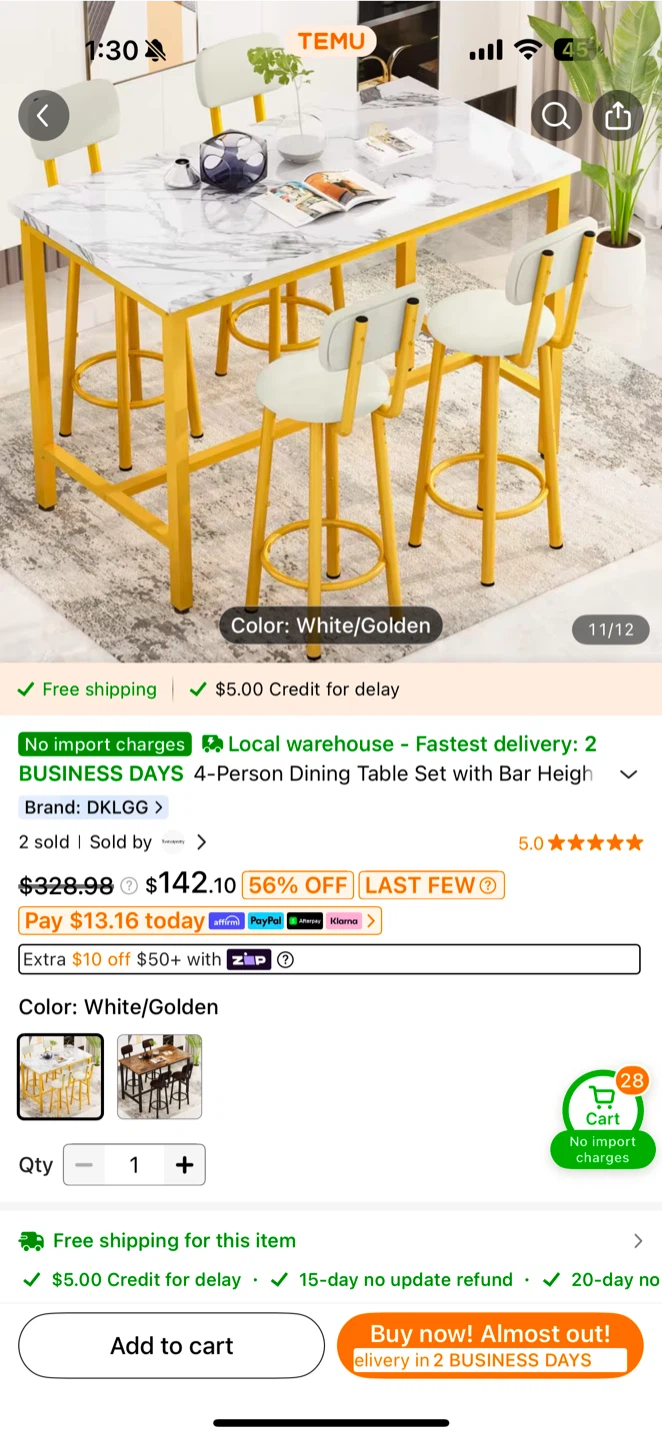Open search with magnifier icon

[x=556, y=116]
